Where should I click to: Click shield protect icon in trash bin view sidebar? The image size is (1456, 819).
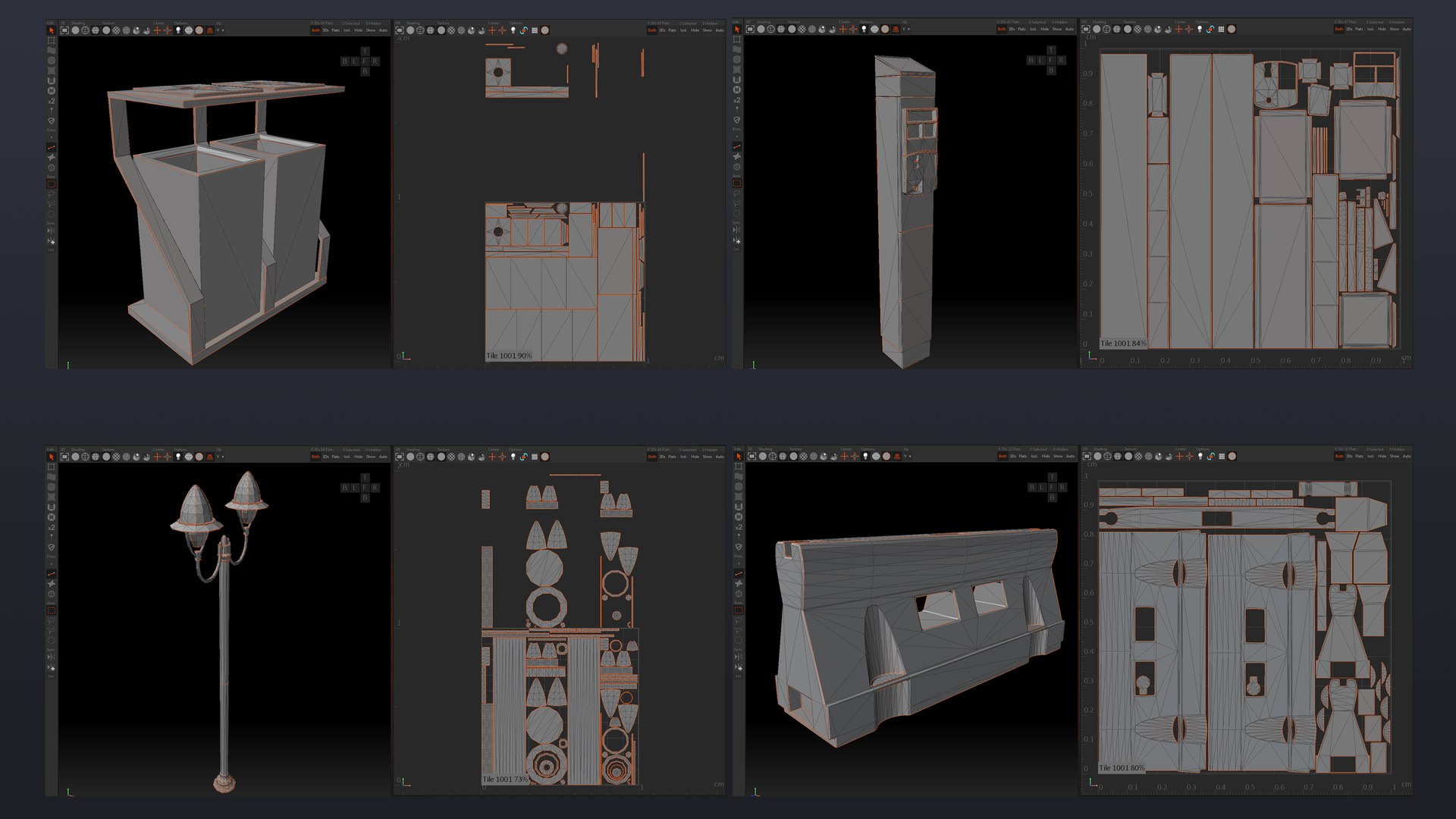52,121
